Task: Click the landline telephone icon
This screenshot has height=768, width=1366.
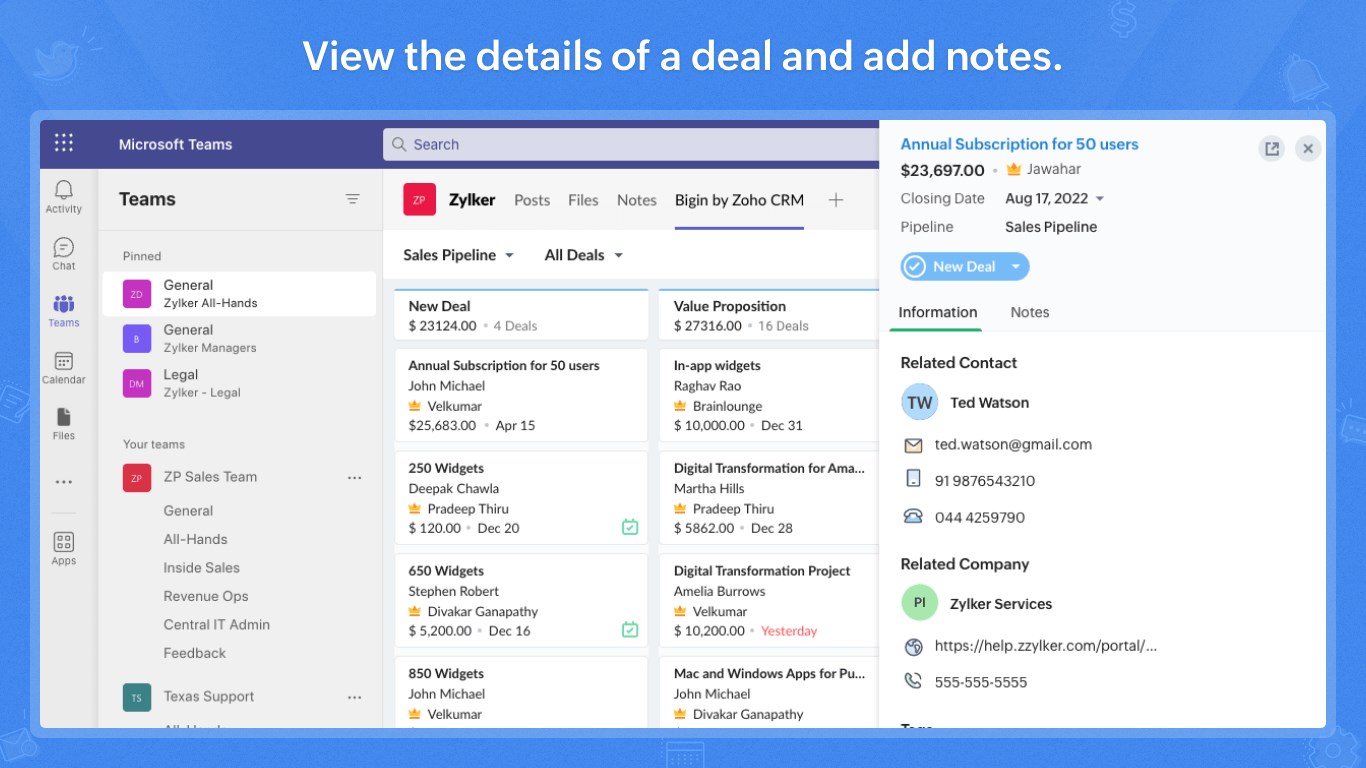Action: (x=913, y=517)
